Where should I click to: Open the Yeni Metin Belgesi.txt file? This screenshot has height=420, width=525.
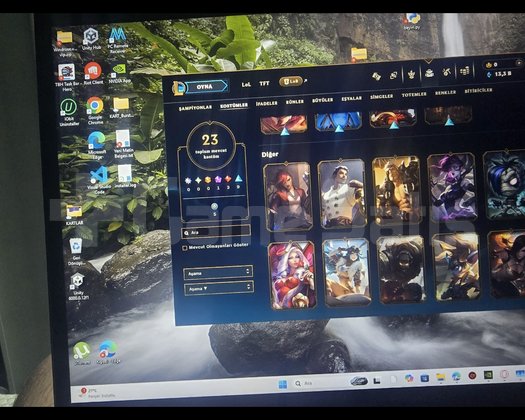click(x=123, y=144)
